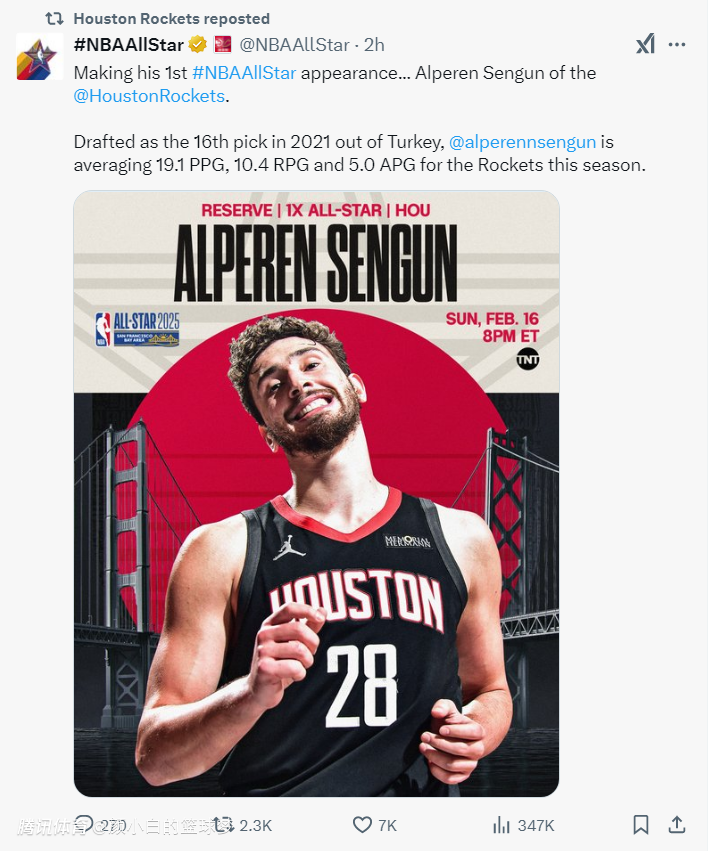Bookmark this post
Screen dimensions: 712x851
pyautogui.click(x=641, y=825)
